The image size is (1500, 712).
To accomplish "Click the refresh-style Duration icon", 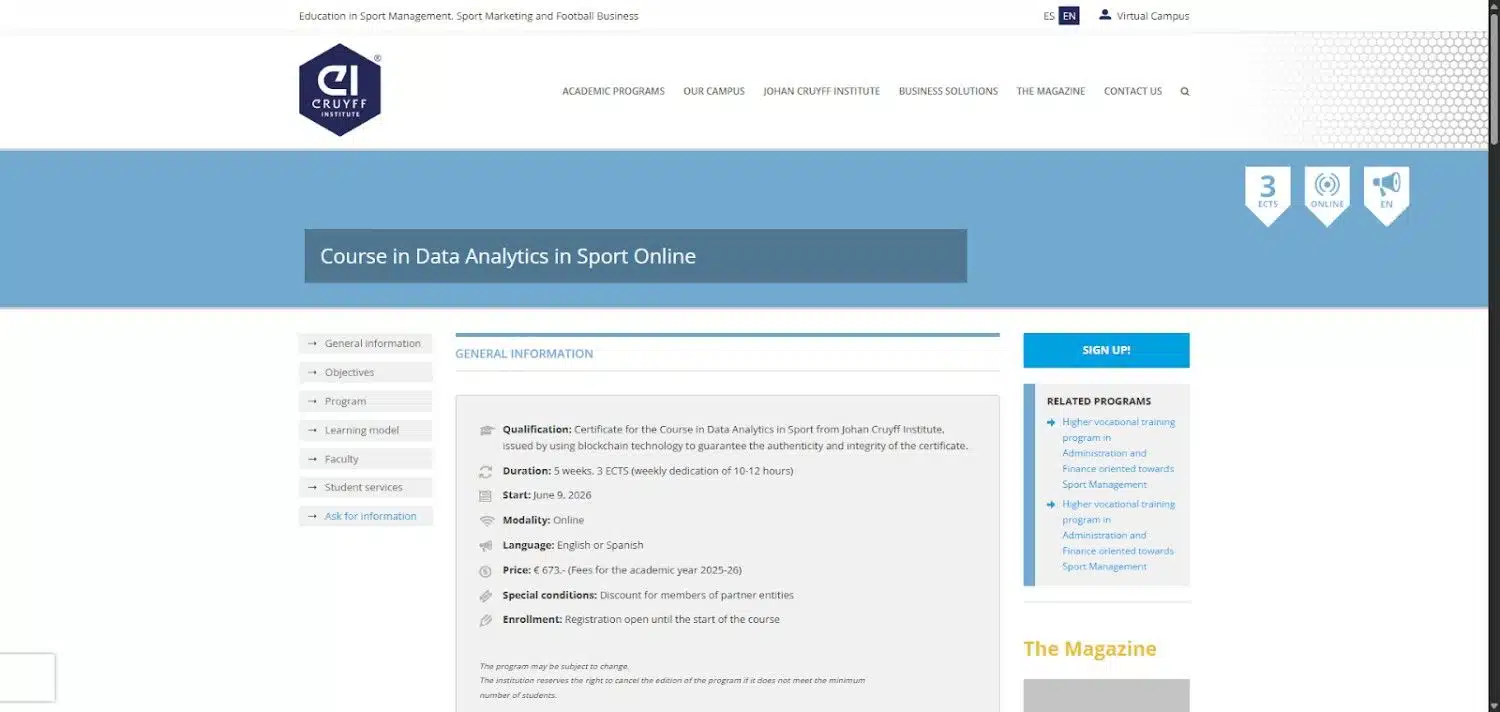I will [x=486, y=471].
